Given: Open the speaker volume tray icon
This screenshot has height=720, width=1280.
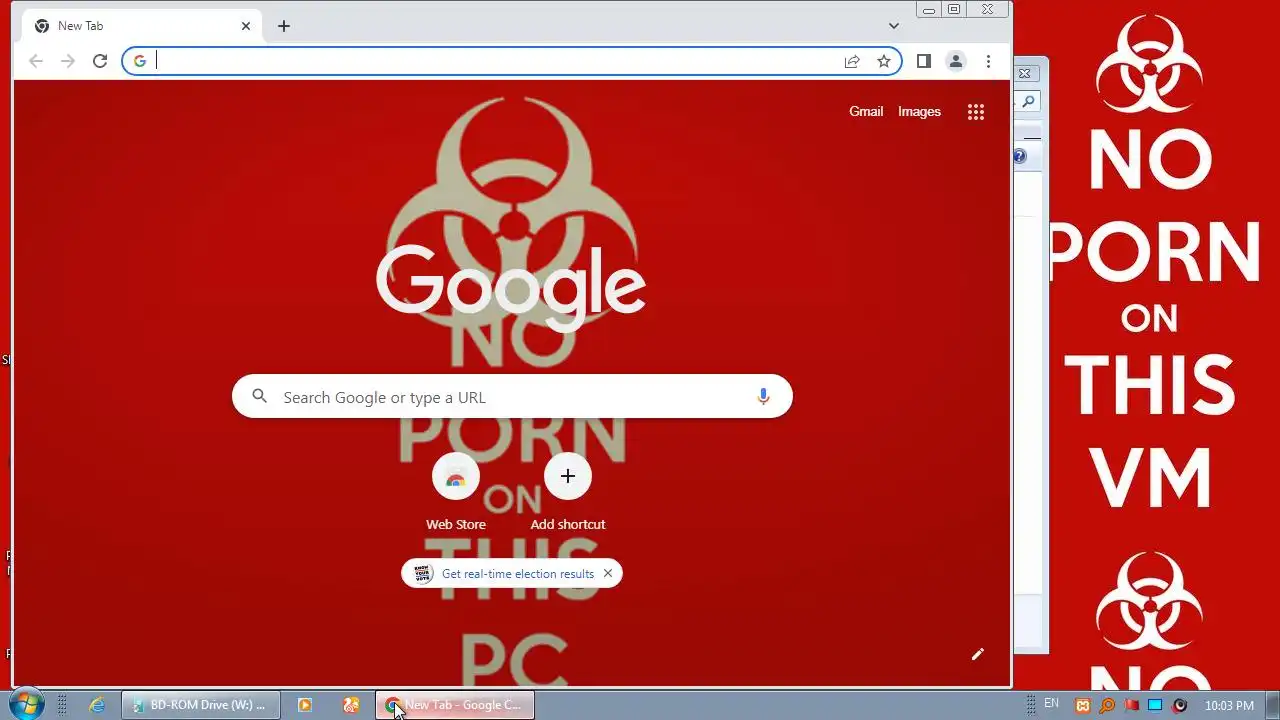Looking at the screenshot, I should pyautogui.click(x=1179, y=706).
